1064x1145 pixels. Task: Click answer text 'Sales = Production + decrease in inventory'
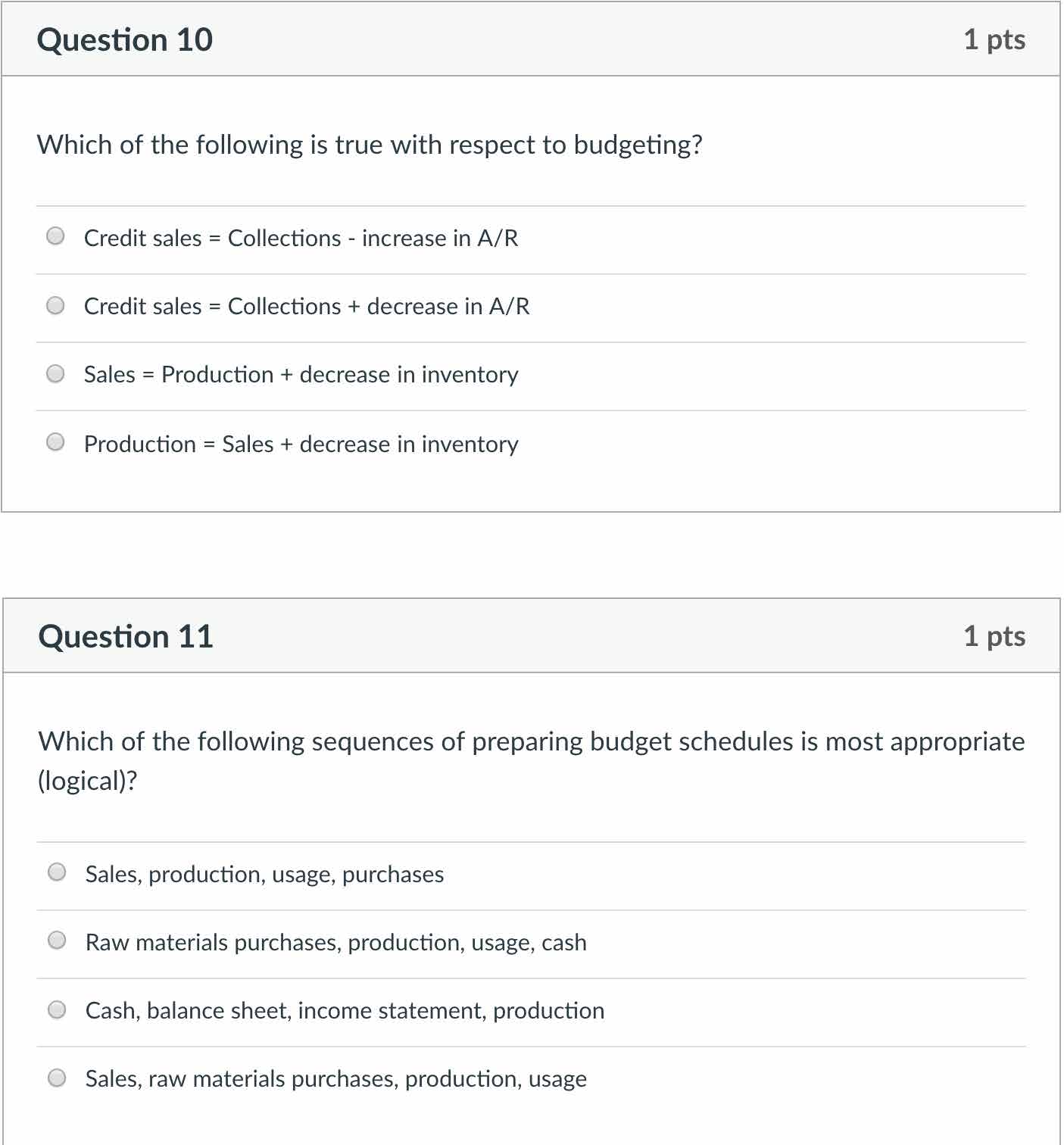[301, 374]
